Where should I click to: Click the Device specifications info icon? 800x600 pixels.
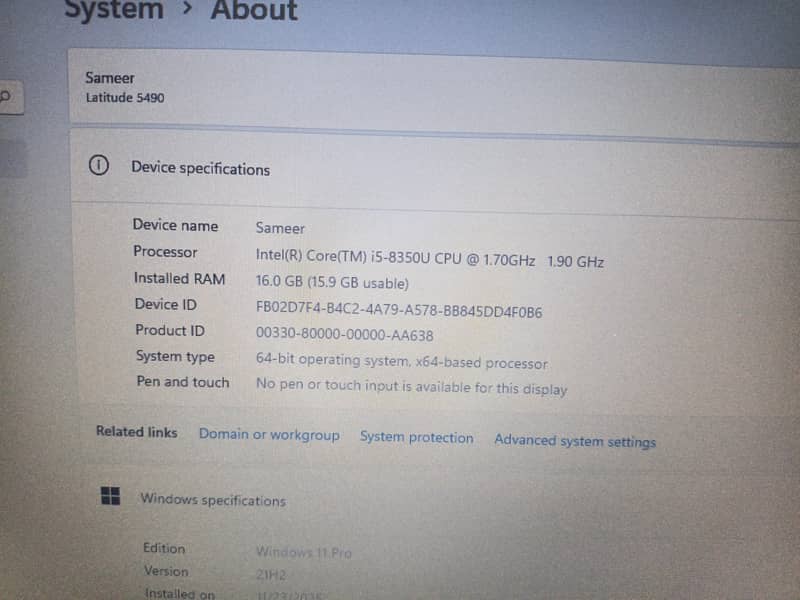(x=98, y=167)
